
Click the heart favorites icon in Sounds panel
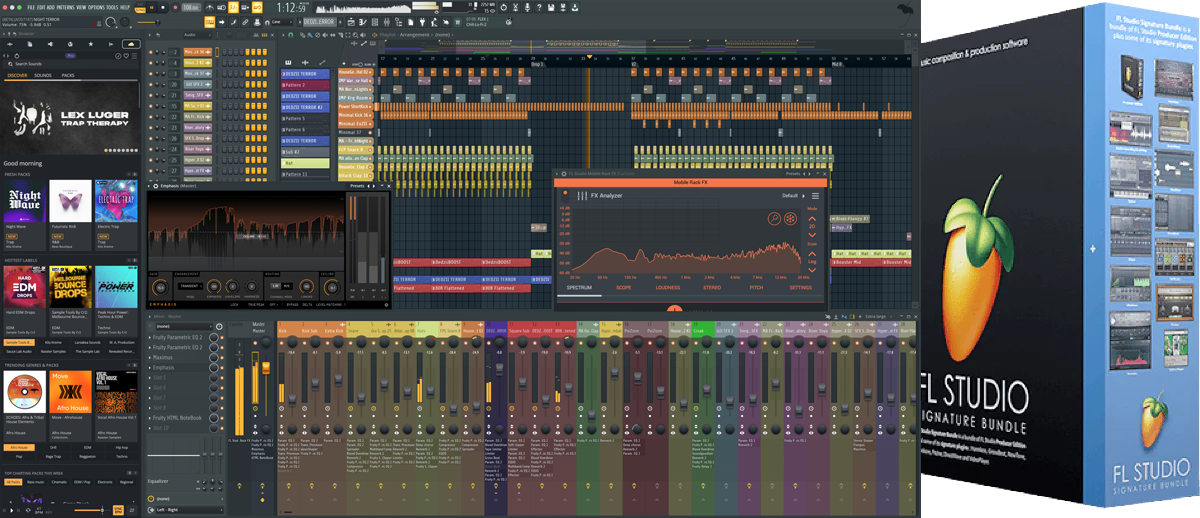126,56
